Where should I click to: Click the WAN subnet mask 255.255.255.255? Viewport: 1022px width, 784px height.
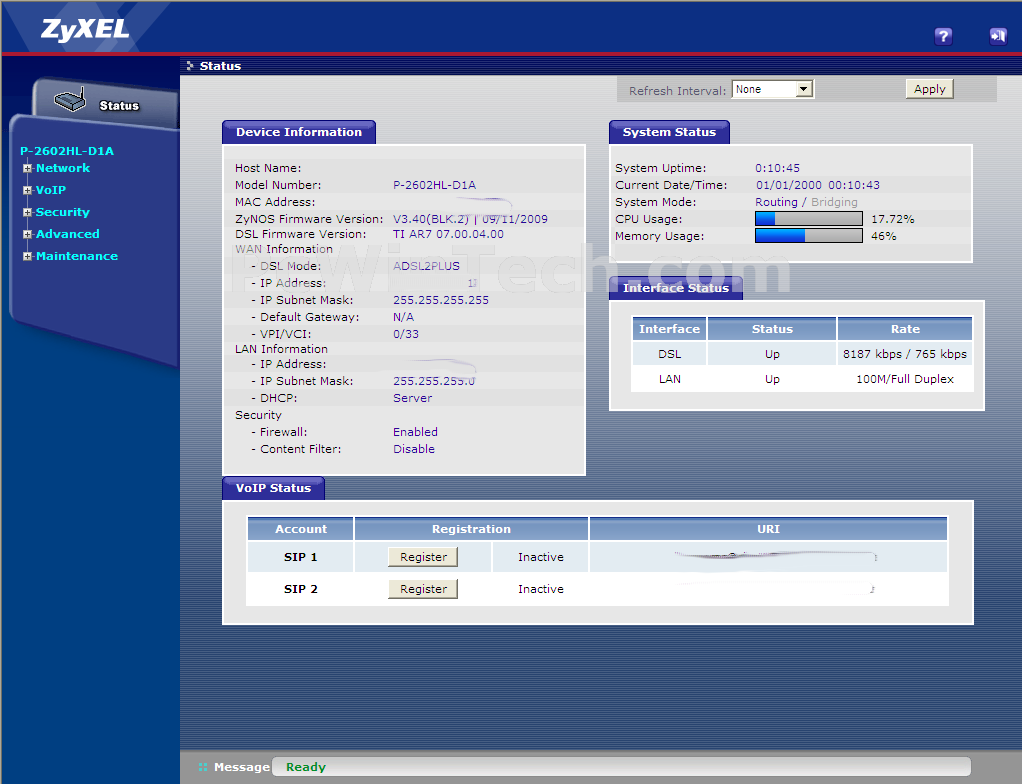[441, 300]
